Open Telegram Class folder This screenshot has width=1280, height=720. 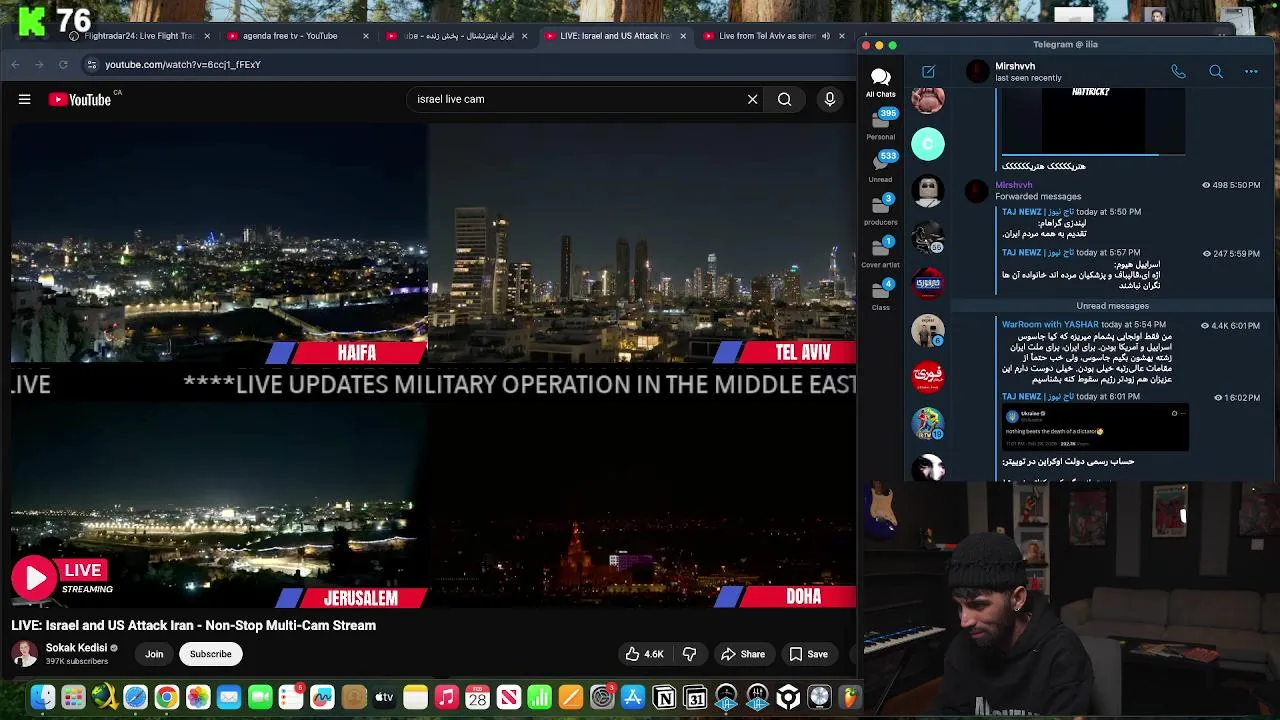pyautogui.click(x=881, y=295)
